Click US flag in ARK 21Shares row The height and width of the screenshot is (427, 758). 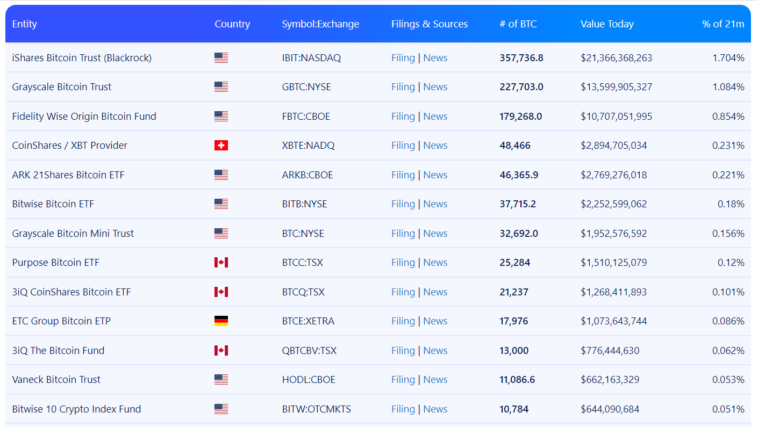point(221,175)
